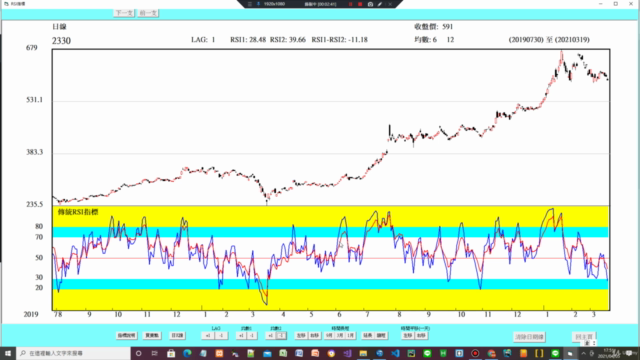The width and height of the screenshot is (640, 360).
Task: Expand the system tray hidden icons arrow
Action: [x=583, y=353]
